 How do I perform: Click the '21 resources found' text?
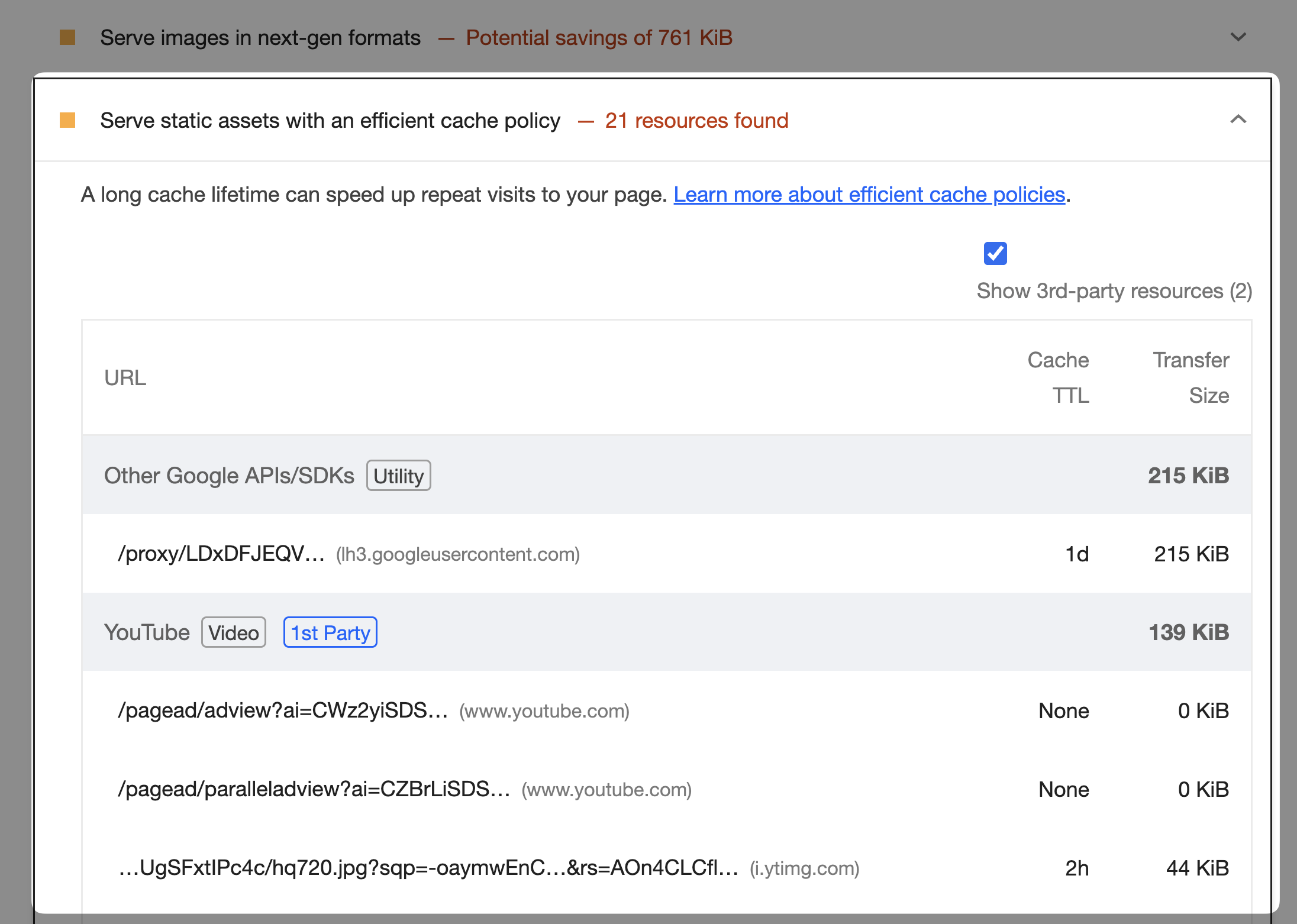point(696,121)
